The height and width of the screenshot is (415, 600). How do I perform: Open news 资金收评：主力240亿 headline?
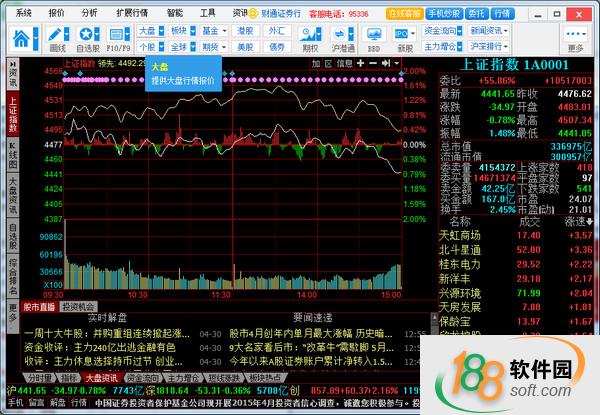pos(100,348)
